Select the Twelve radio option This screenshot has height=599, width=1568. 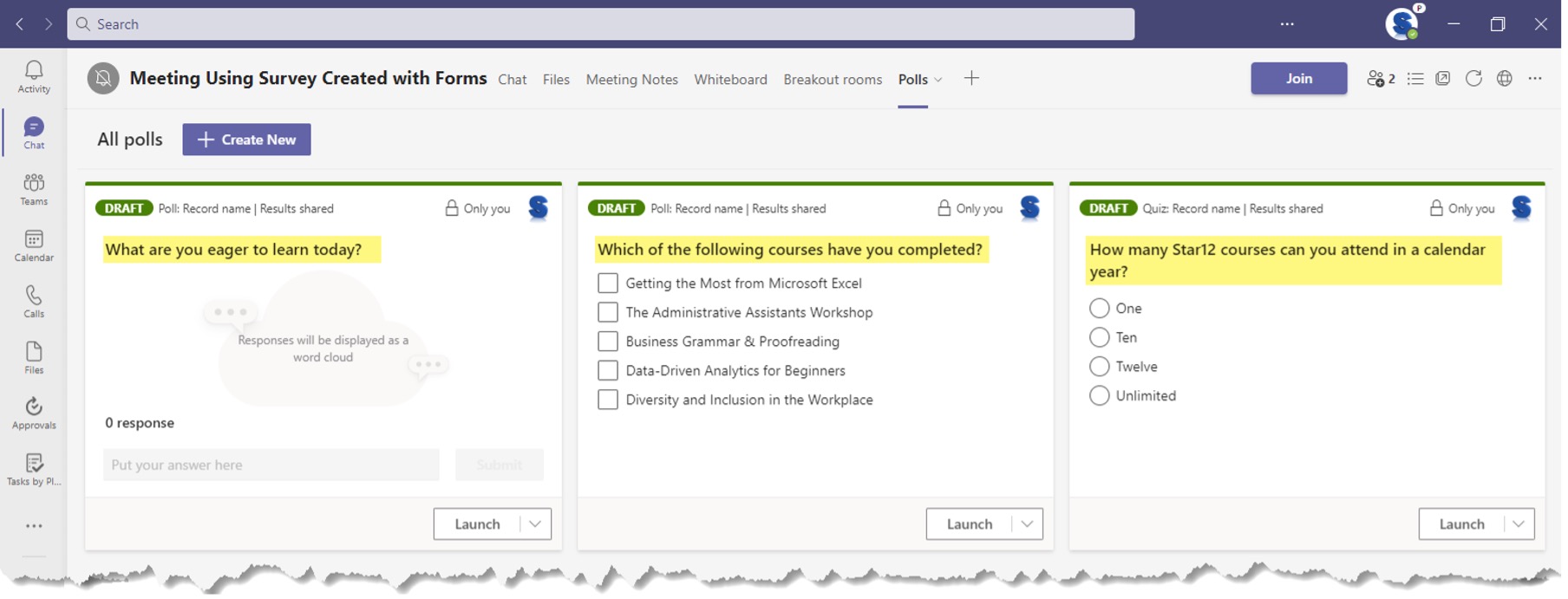pos(1099,367)
